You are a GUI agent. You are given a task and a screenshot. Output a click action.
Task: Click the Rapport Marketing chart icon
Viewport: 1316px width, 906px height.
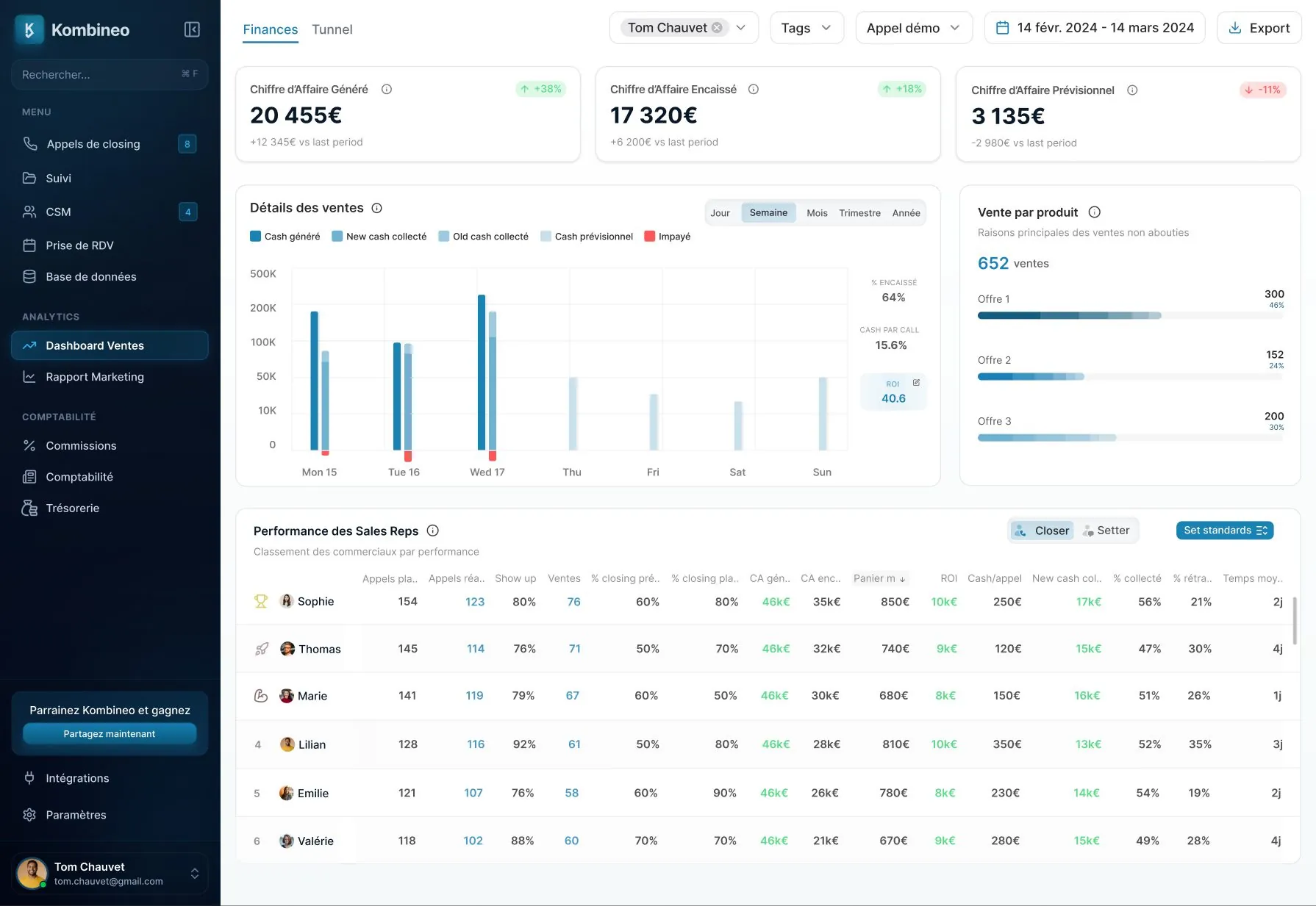[x=29, y=377]
